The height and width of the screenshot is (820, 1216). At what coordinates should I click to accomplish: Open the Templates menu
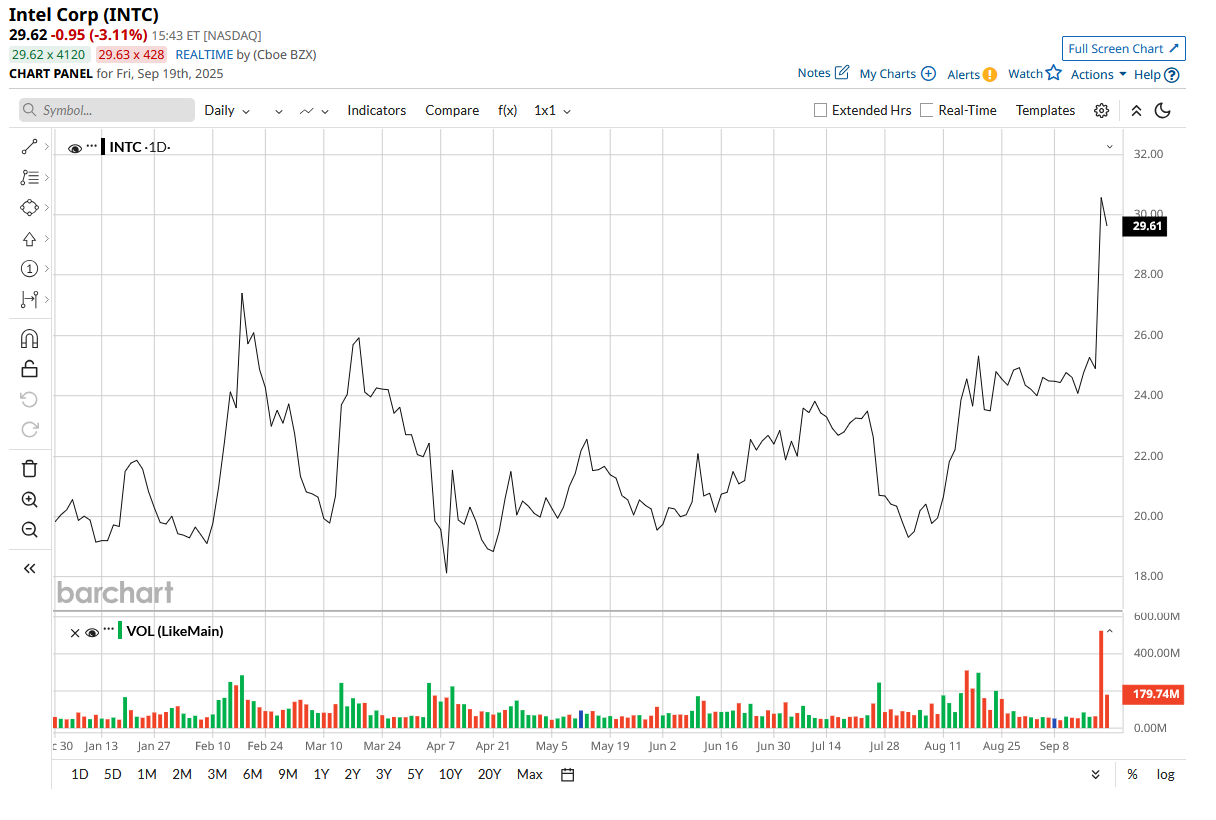point(1045,110)
